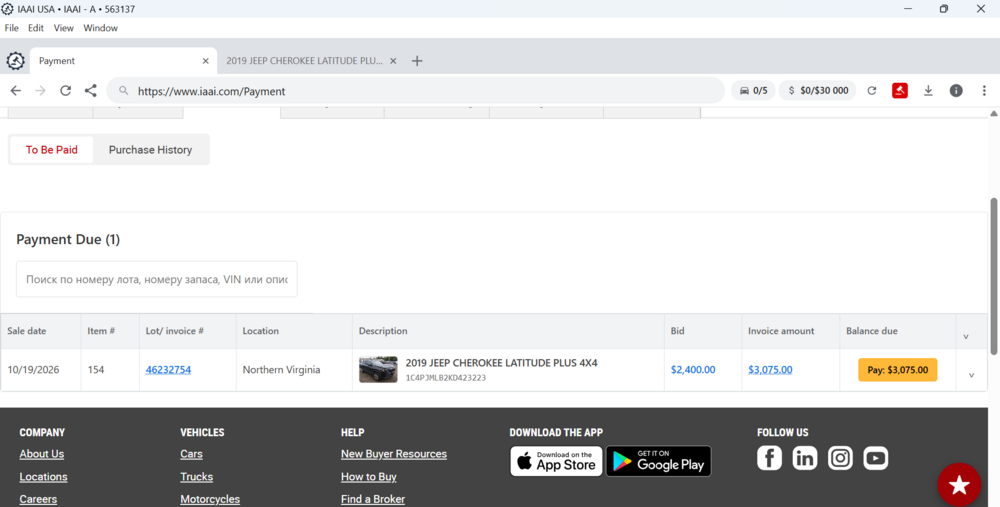Expand the table header column chevron
Viewport: 1000px width, 507px height.
click(x=966, y=336)
